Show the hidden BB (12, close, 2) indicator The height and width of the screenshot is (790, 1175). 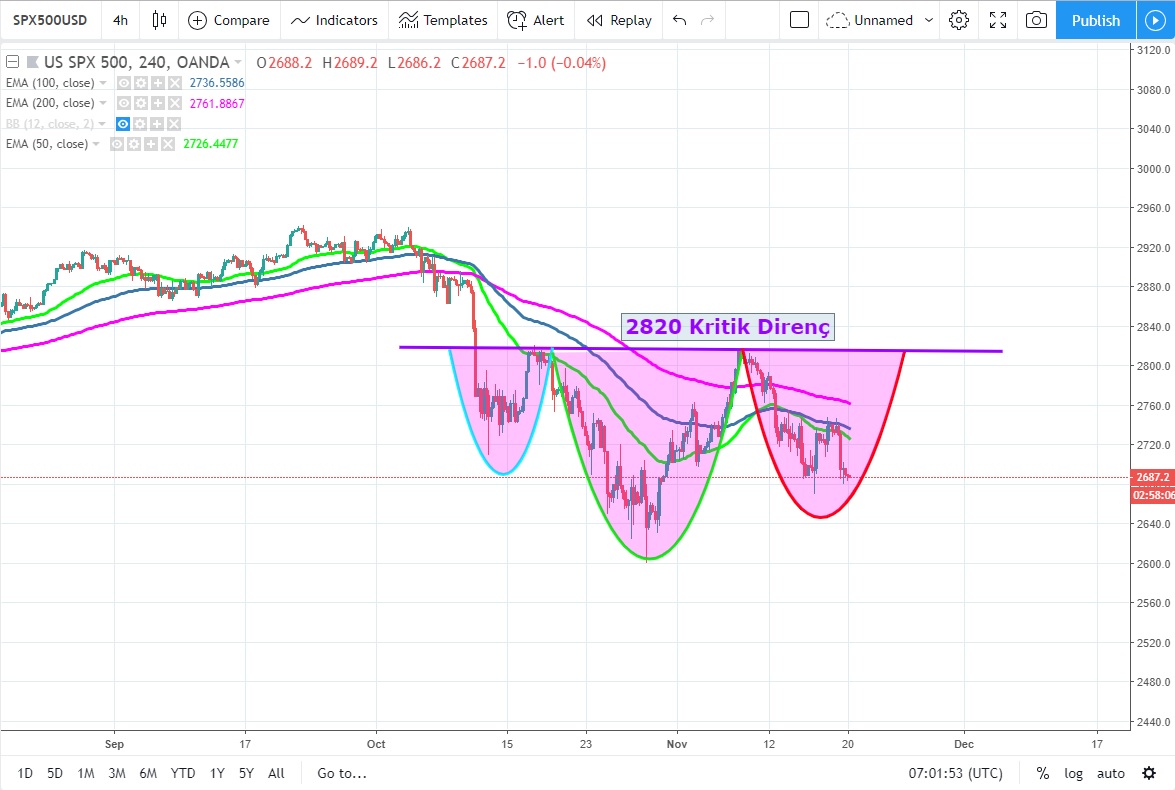click(x=123, y=124)
